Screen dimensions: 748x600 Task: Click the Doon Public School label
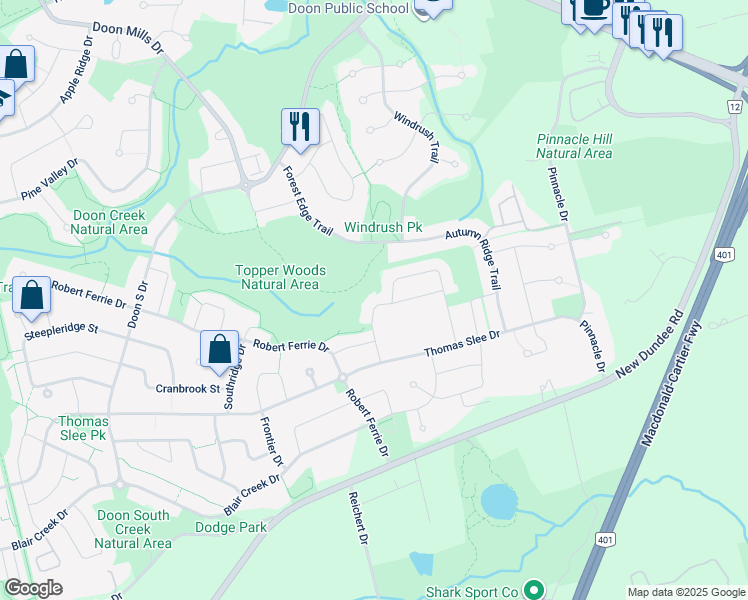click(349, 8)
